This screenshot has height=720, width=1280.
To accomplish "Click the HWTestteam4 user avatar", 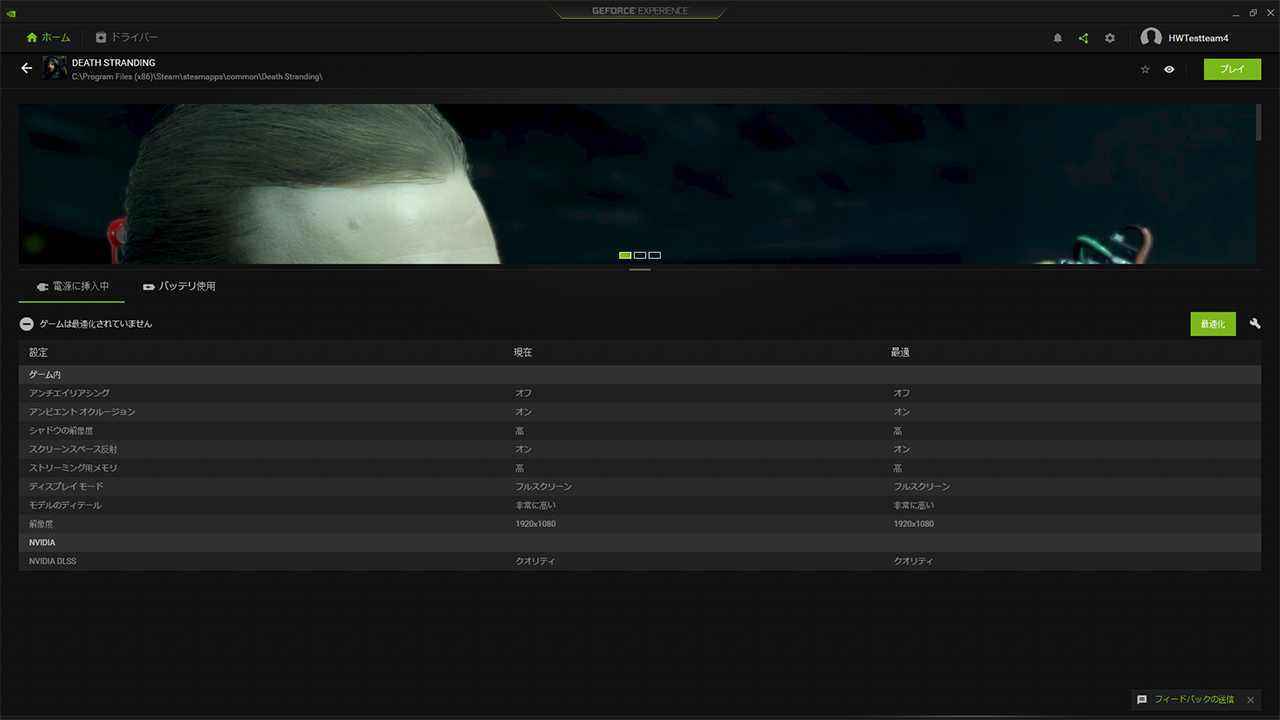I will tap(1151, 38).
